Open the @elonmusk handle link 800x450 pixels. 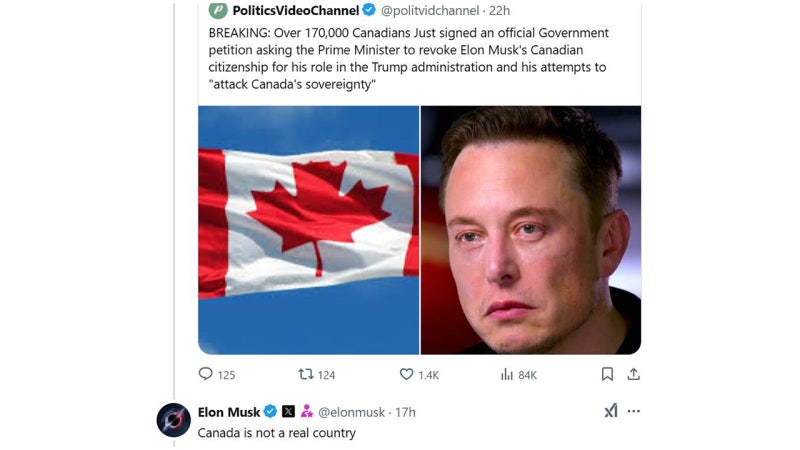352,412
